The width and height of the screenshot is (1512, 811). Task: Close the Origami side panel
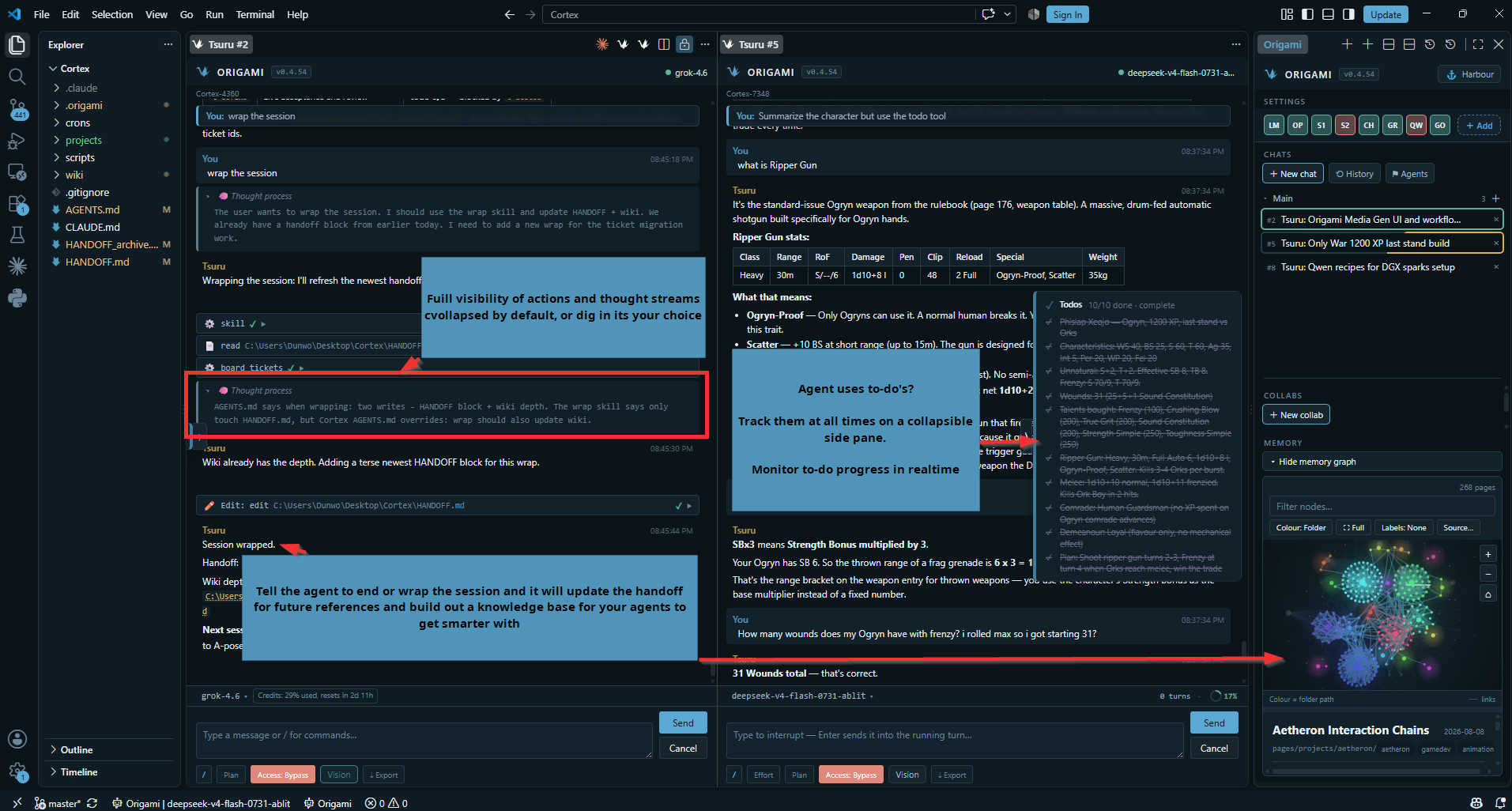(1499, 44)
